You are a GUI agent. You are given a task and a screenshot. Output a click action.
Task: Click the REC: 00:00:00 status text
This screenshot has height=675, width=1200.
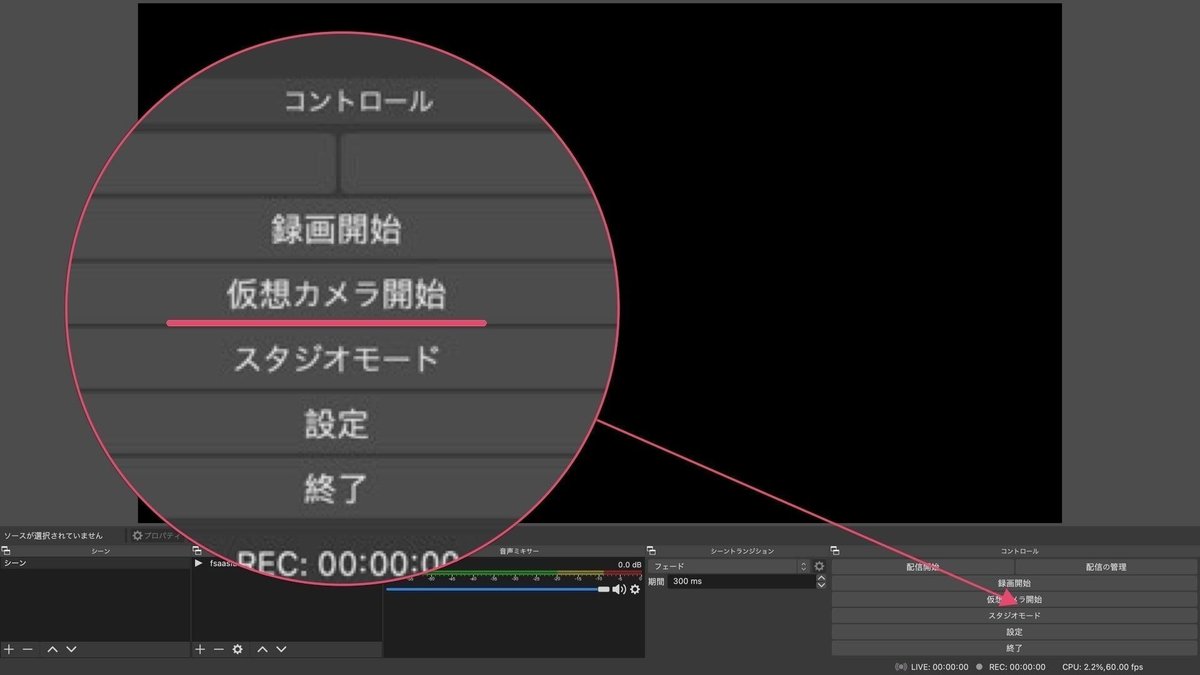[x=1019, y=667]
